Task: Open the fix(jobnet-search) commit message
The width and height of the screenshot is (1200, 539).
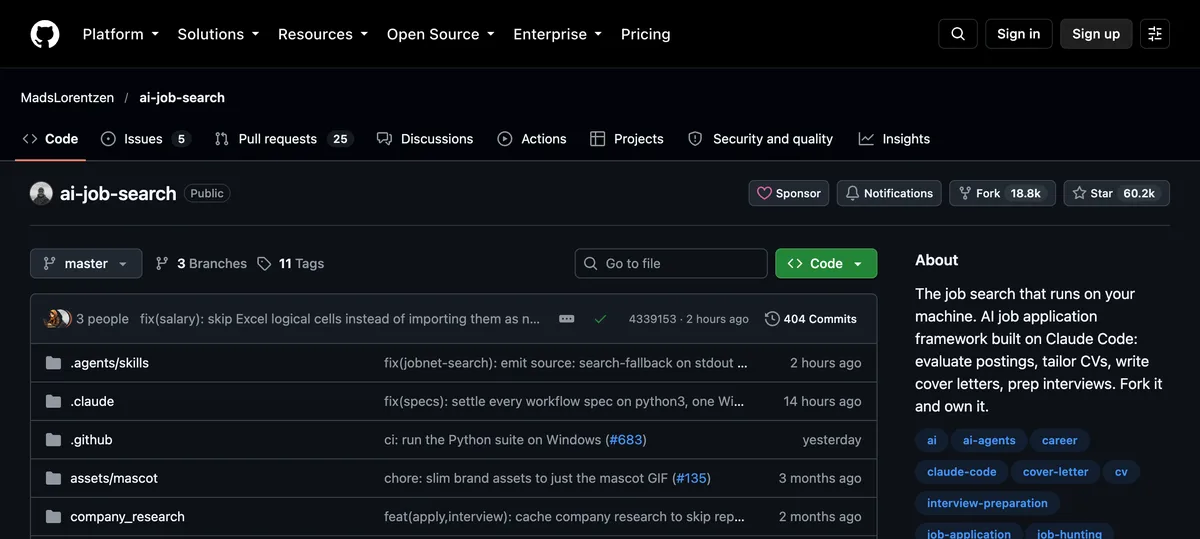Action: click(566, 363)
